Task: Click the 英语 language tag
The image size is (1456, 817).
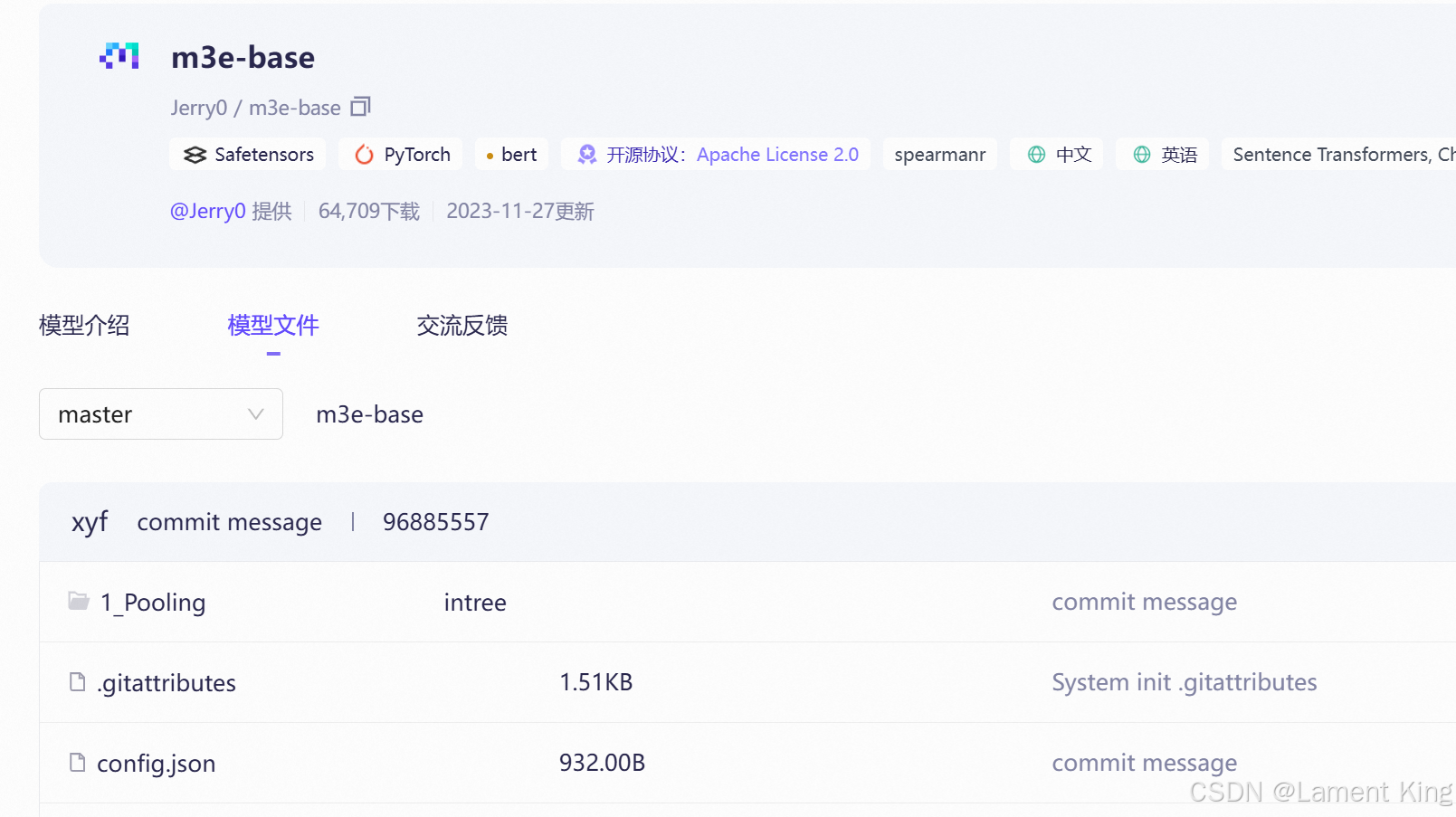Action: (1162, 155)
